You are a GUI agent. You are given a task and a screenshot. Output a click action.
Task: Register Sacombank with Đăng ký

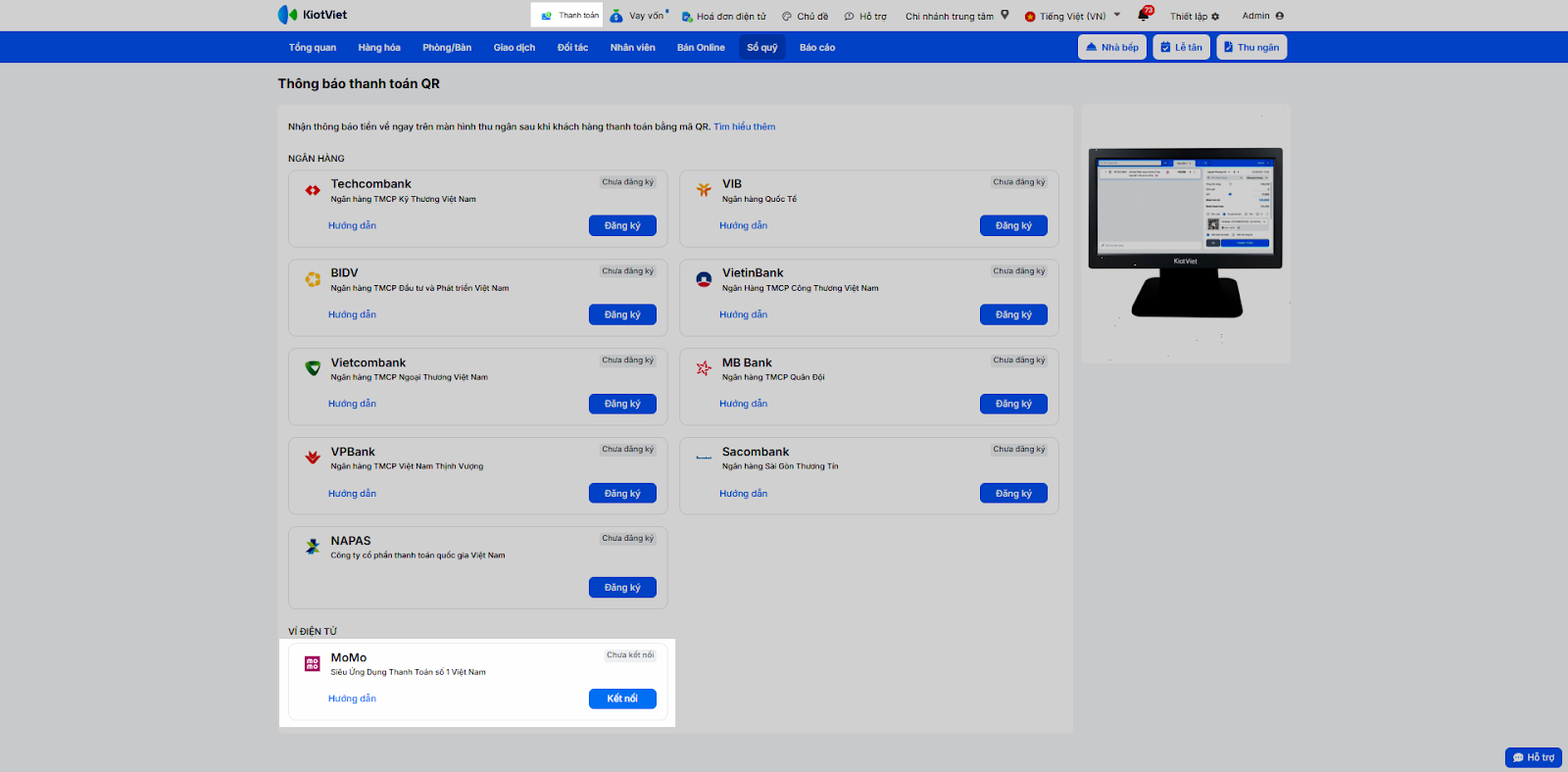(1013, 493)
